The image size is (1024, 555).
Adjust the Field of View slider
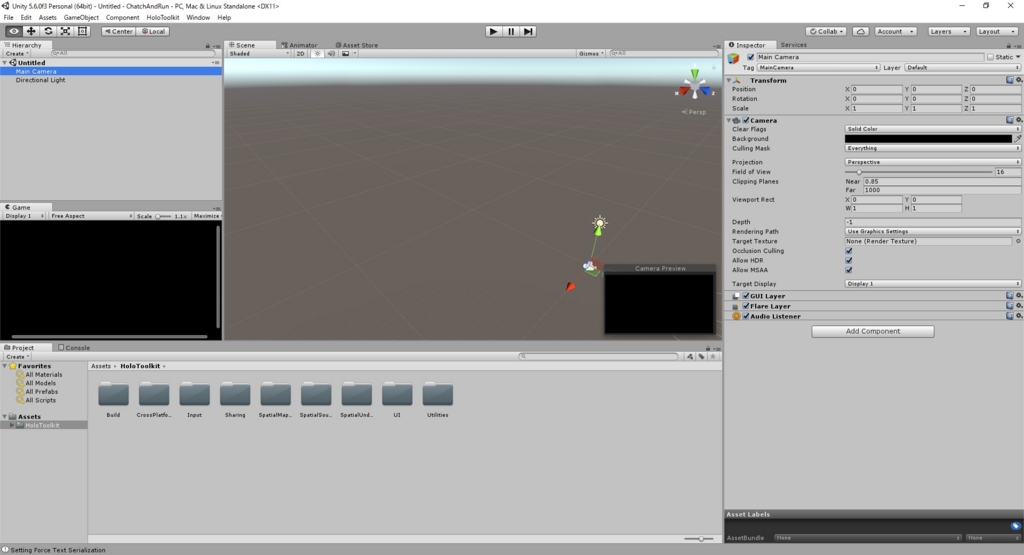coord(918,172)
